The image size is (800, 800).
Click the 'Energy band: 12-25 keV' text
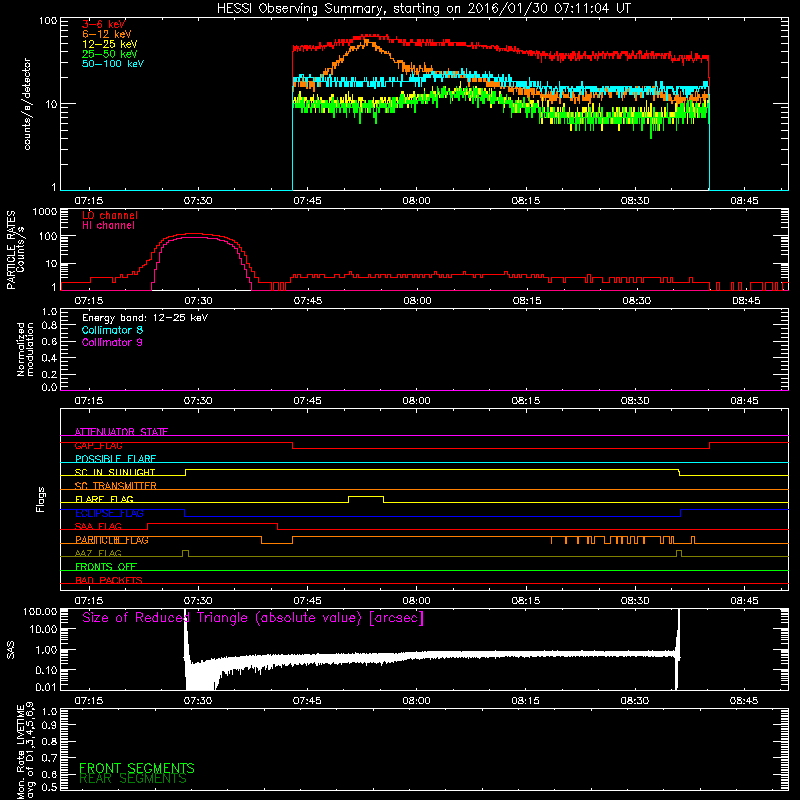145,318
